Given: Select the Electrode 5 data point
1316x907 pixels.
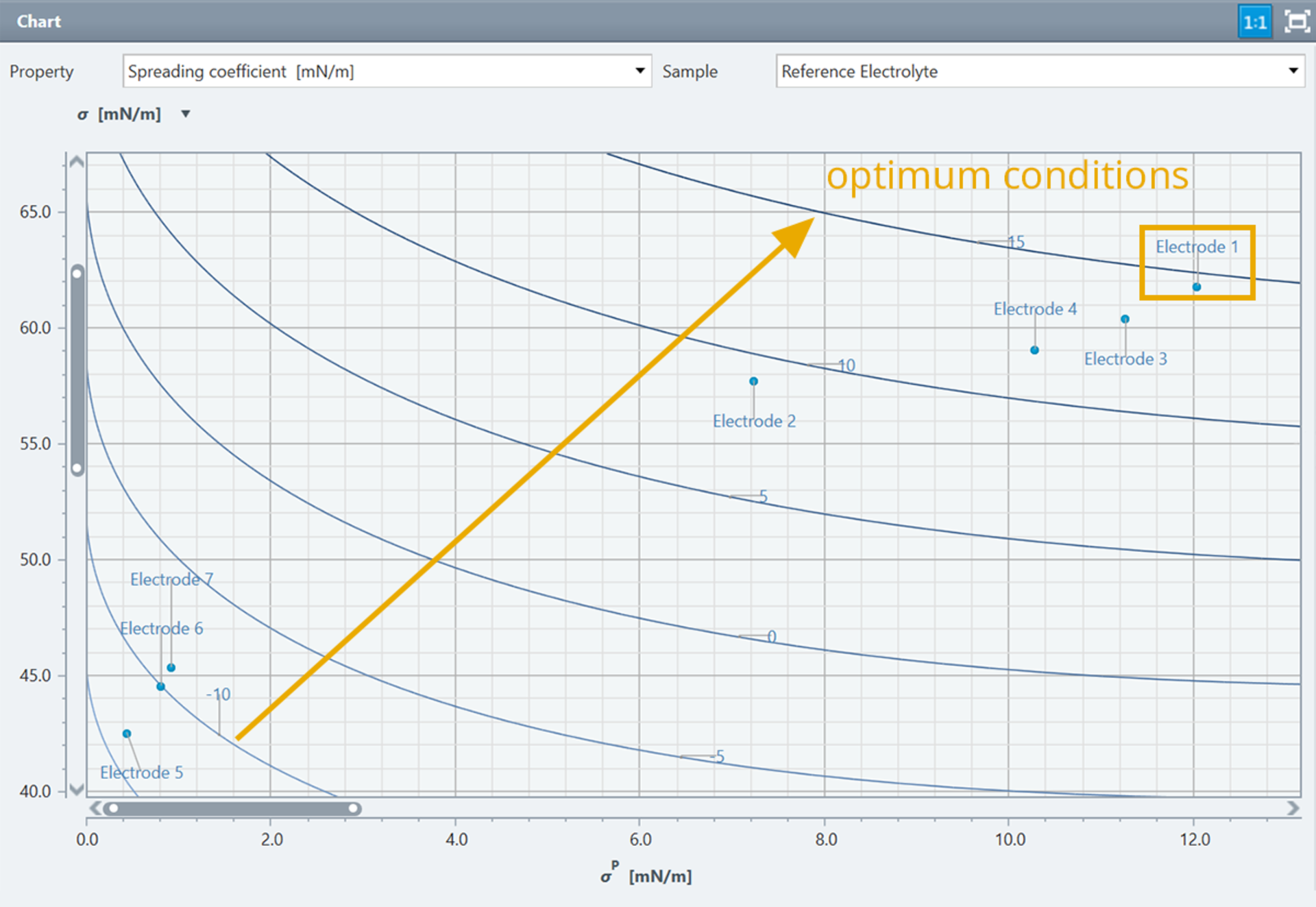Looking at the screenshot, I should point(127,734).
